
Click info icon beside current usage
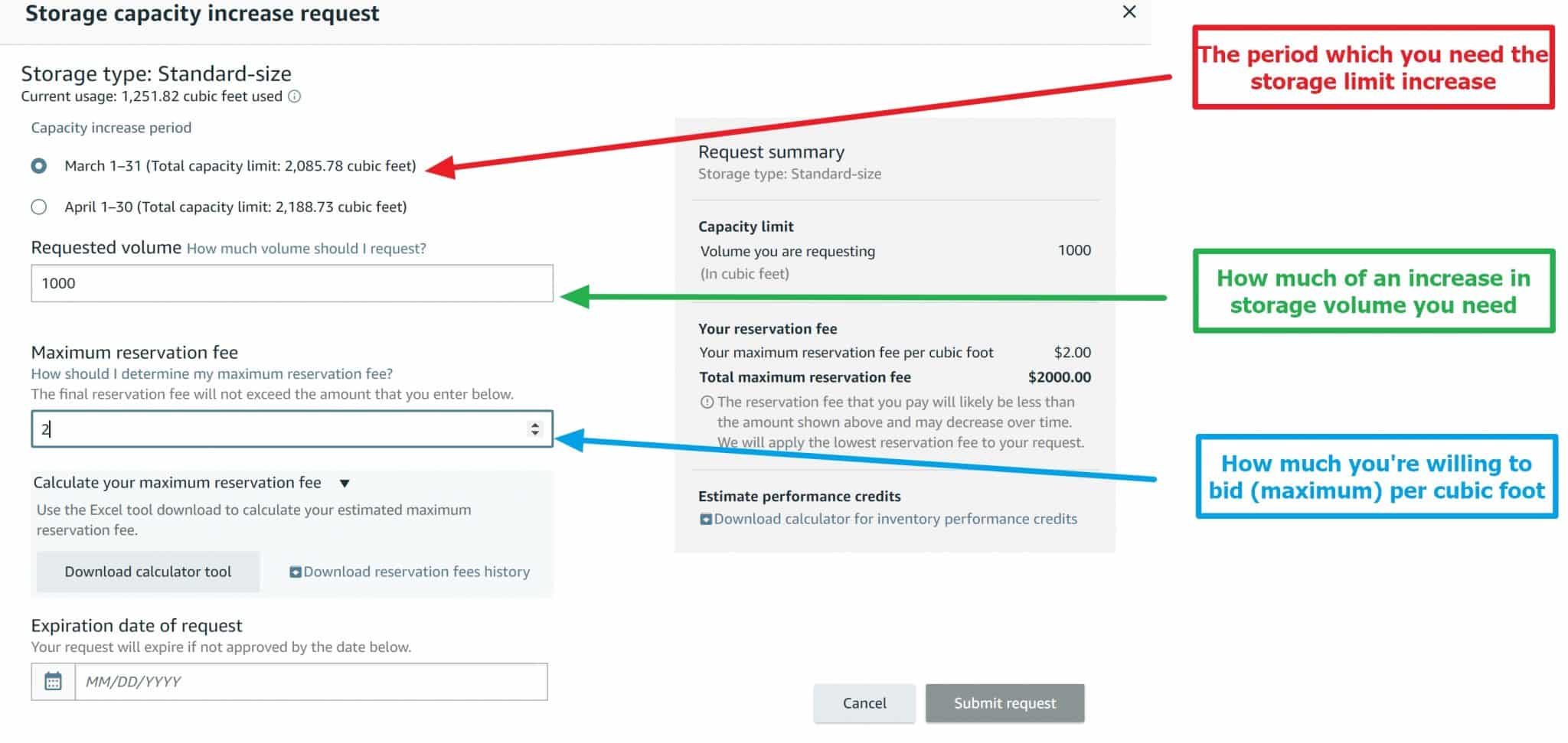(294, 96)
